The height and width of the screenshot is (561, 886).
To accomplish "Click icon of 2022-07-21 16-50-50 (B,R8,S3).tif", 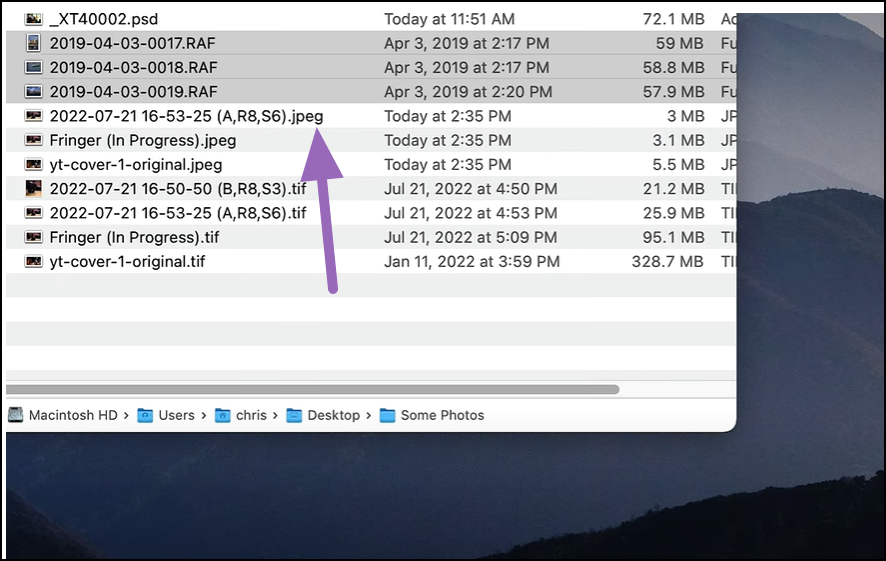I will coord(33,188).
